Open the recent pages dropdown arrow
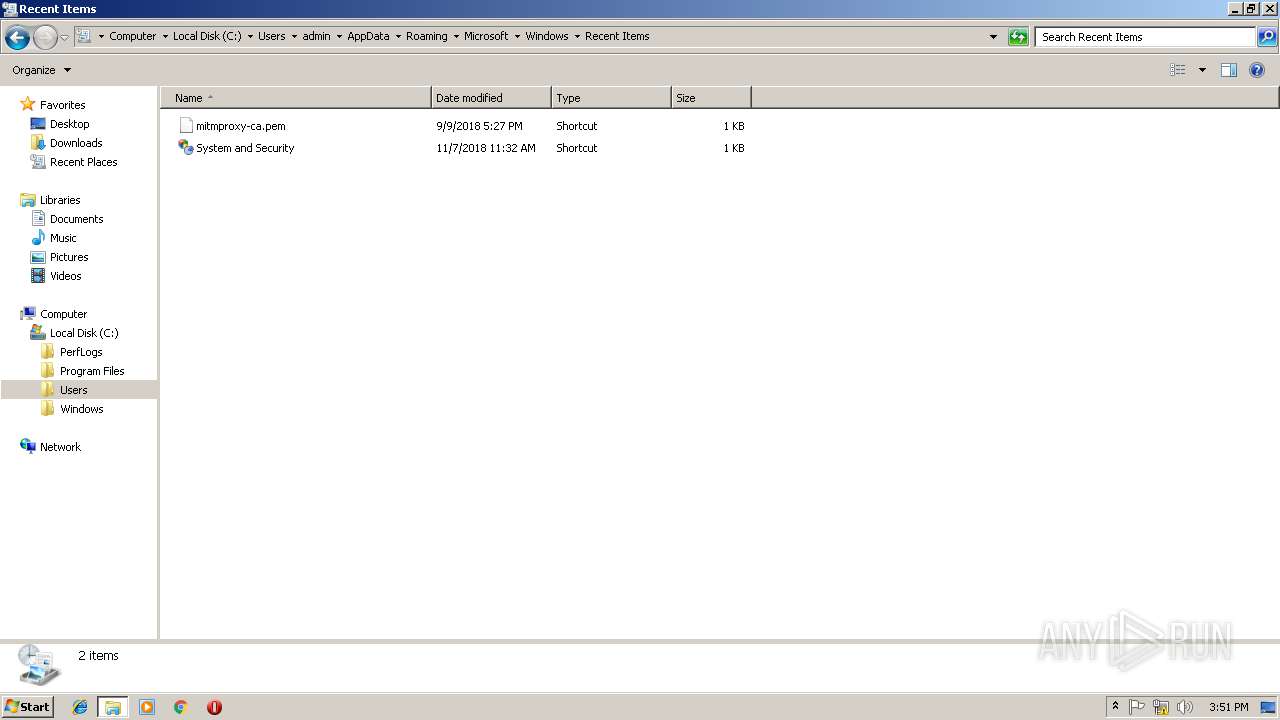The height and width of the screenshot is (720, 1280). pyautogui.click(x=65, y=38)
